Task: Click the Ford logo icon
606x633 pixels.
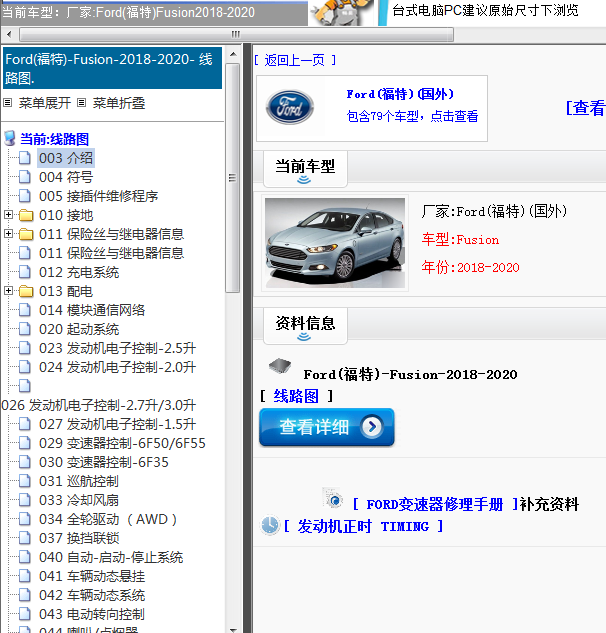Action: point(289,107)
